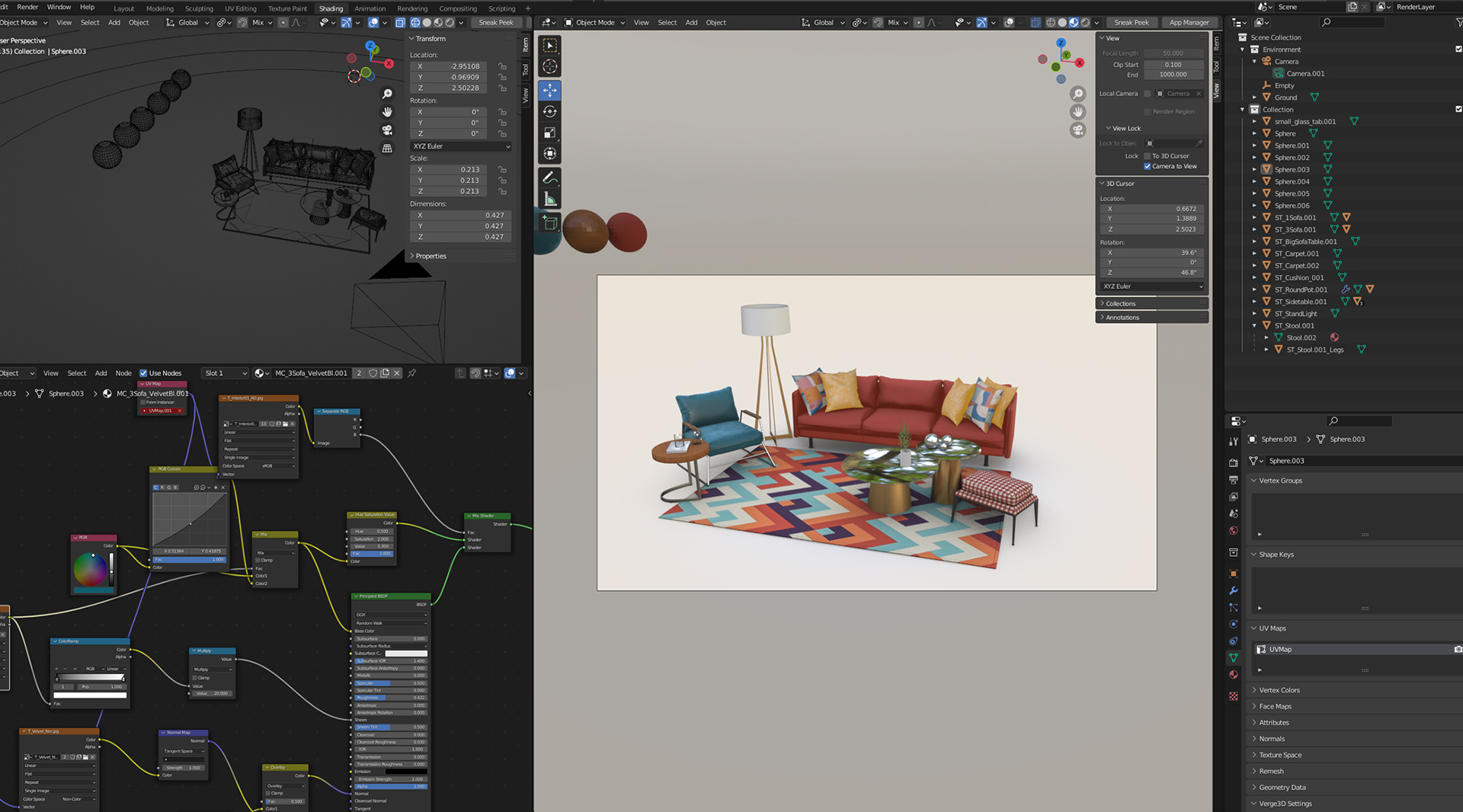Open the Window menu

tap(59, 7)
